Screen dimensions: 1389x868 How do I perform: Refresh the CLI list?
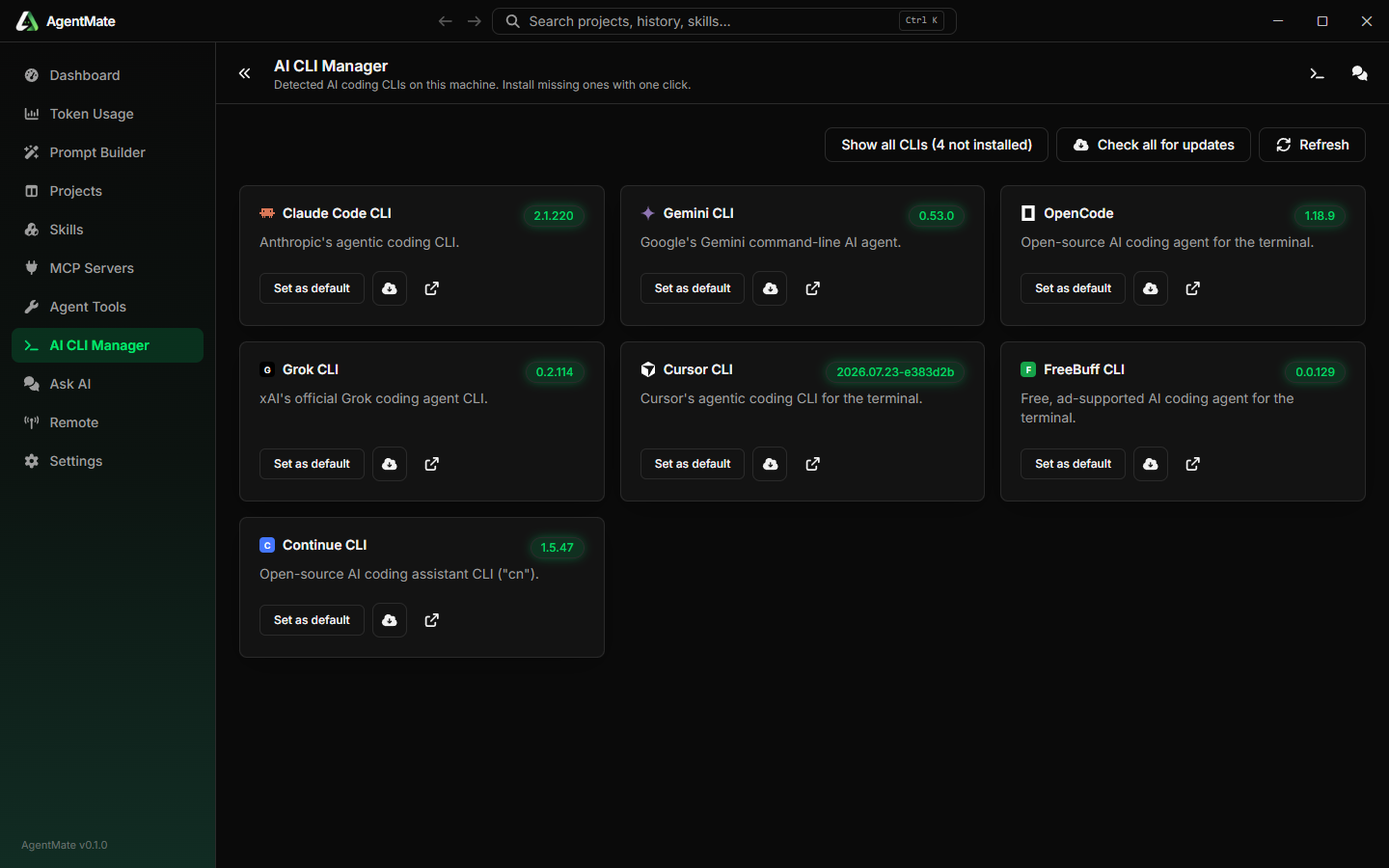pos(1312,145)
